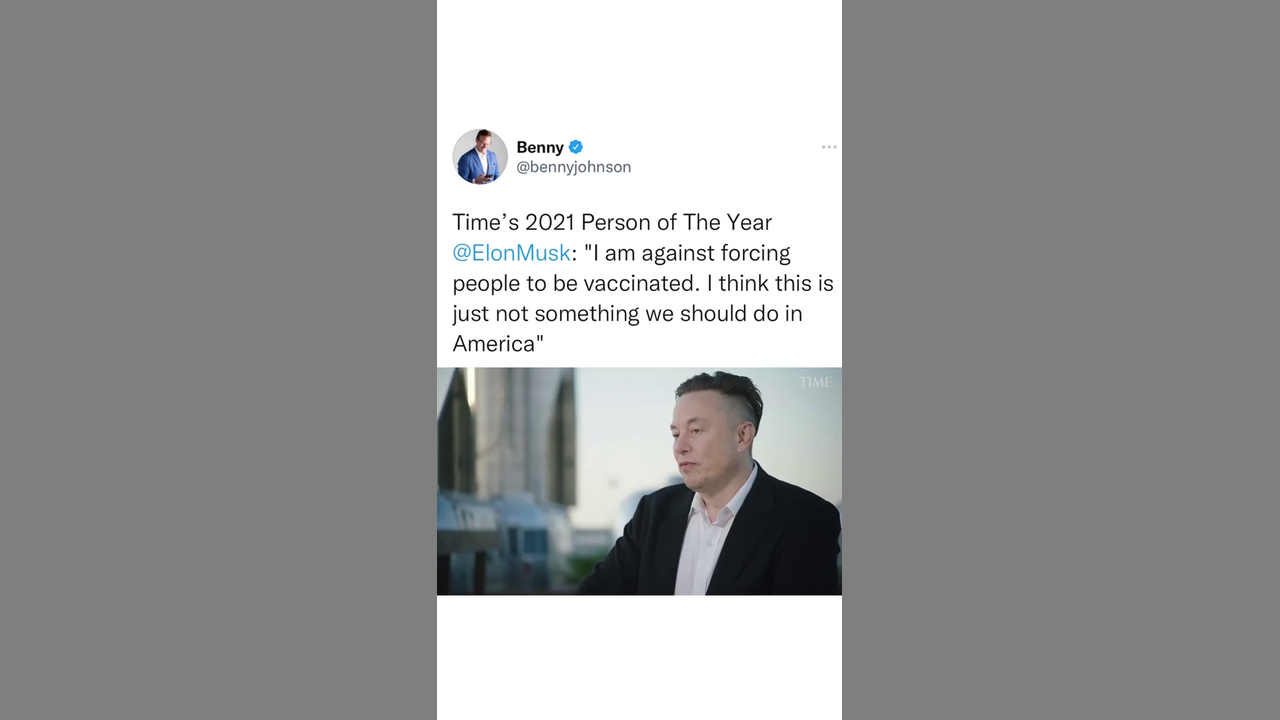Click the gray area right of the tweet
The height and width of the screenshot is (720, 1280).
point(1061,360)
